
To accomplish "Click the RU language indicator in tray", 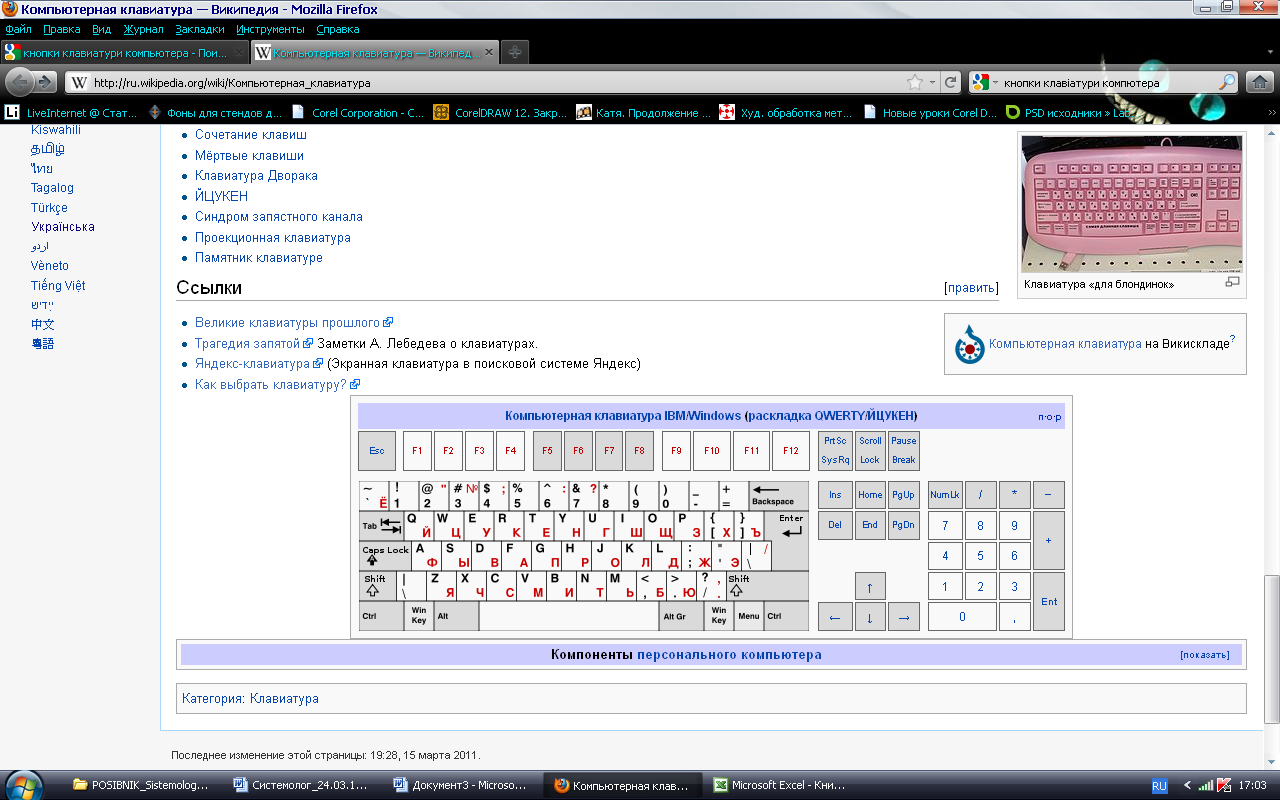I will click(1160, 786).
